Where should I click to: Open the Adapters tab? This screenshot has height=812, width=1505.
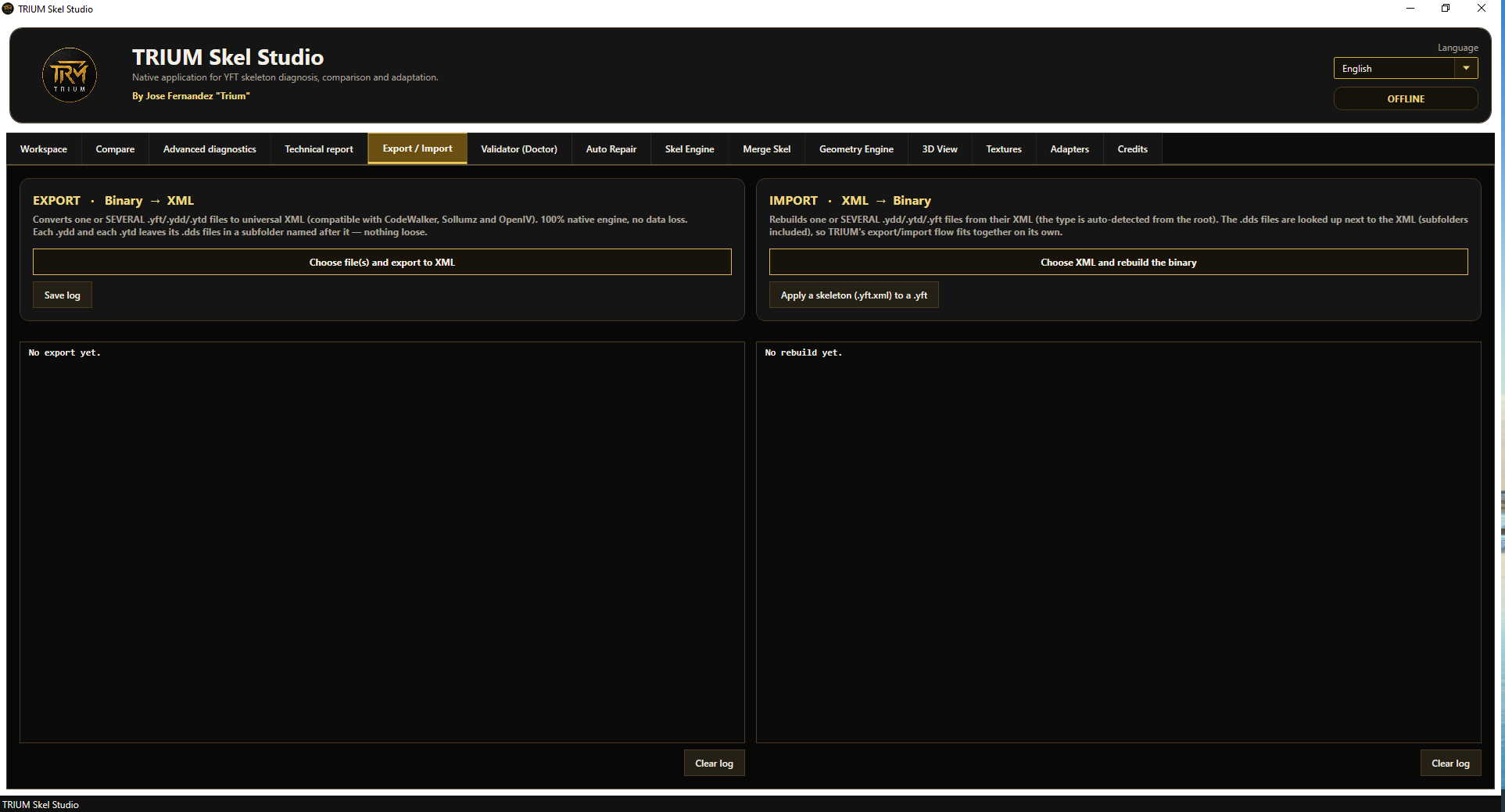pos(1070,148)
